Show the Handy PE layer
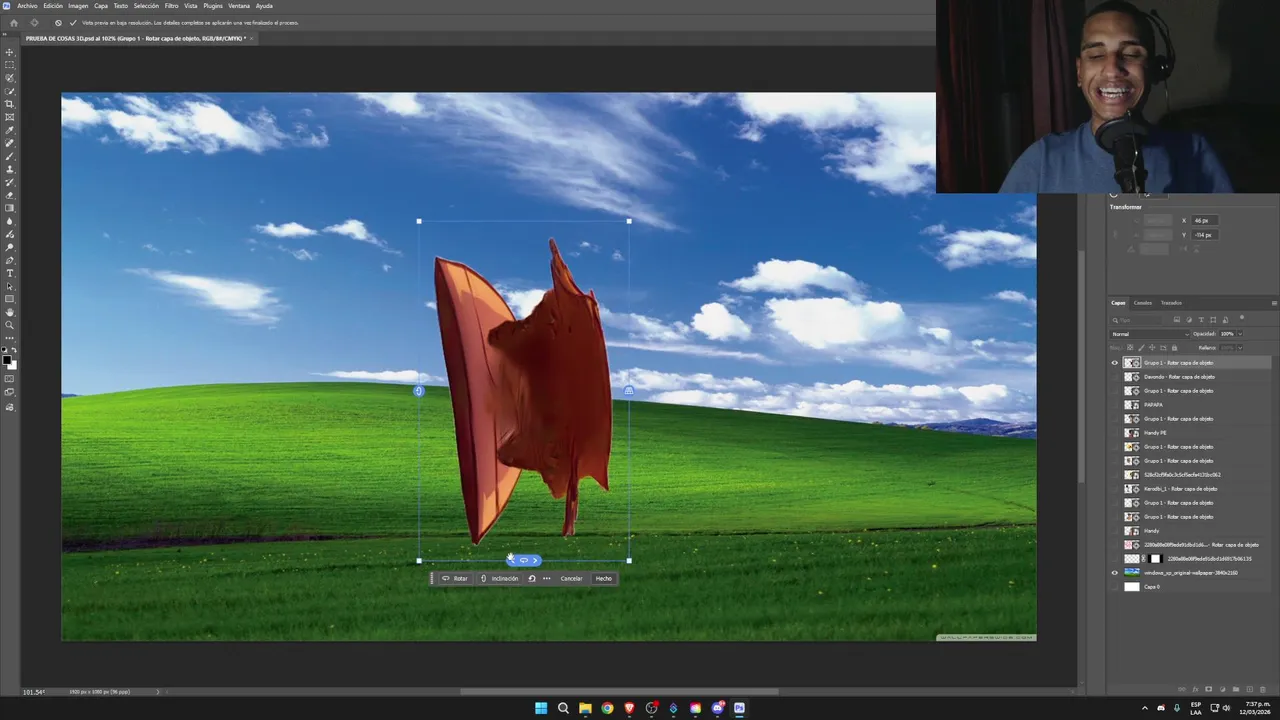The image size is (1280, 720). (x=1115, y=433)
